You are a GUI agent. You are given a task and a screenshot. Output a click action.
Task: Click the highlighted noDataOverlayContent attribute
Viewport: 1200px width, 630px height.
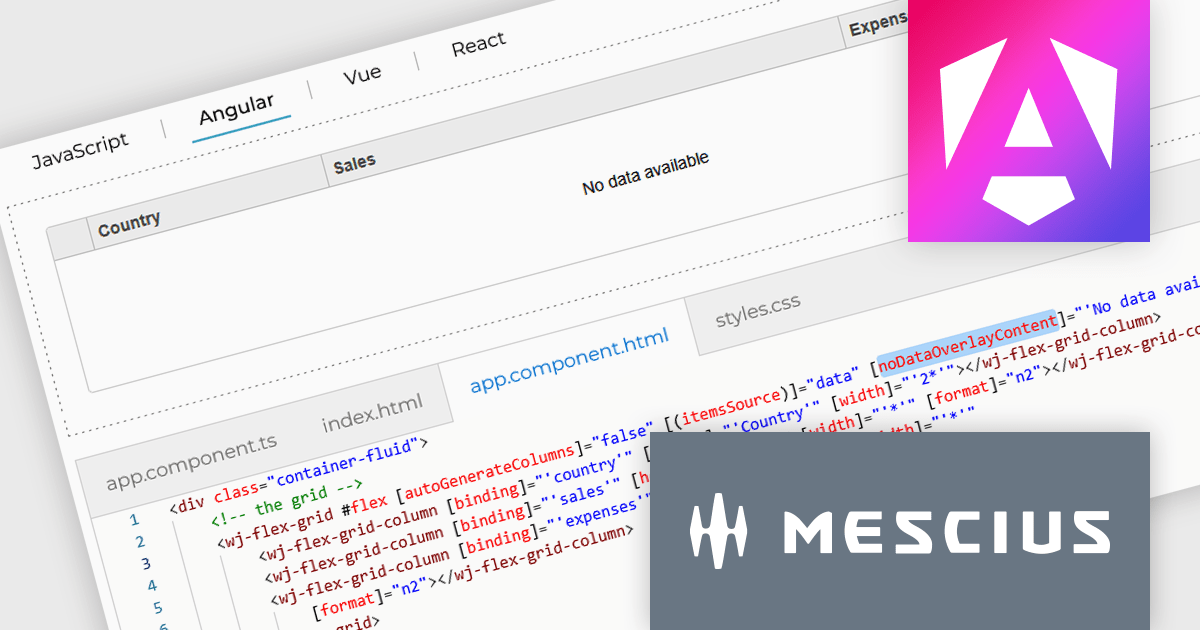[968, 343]
